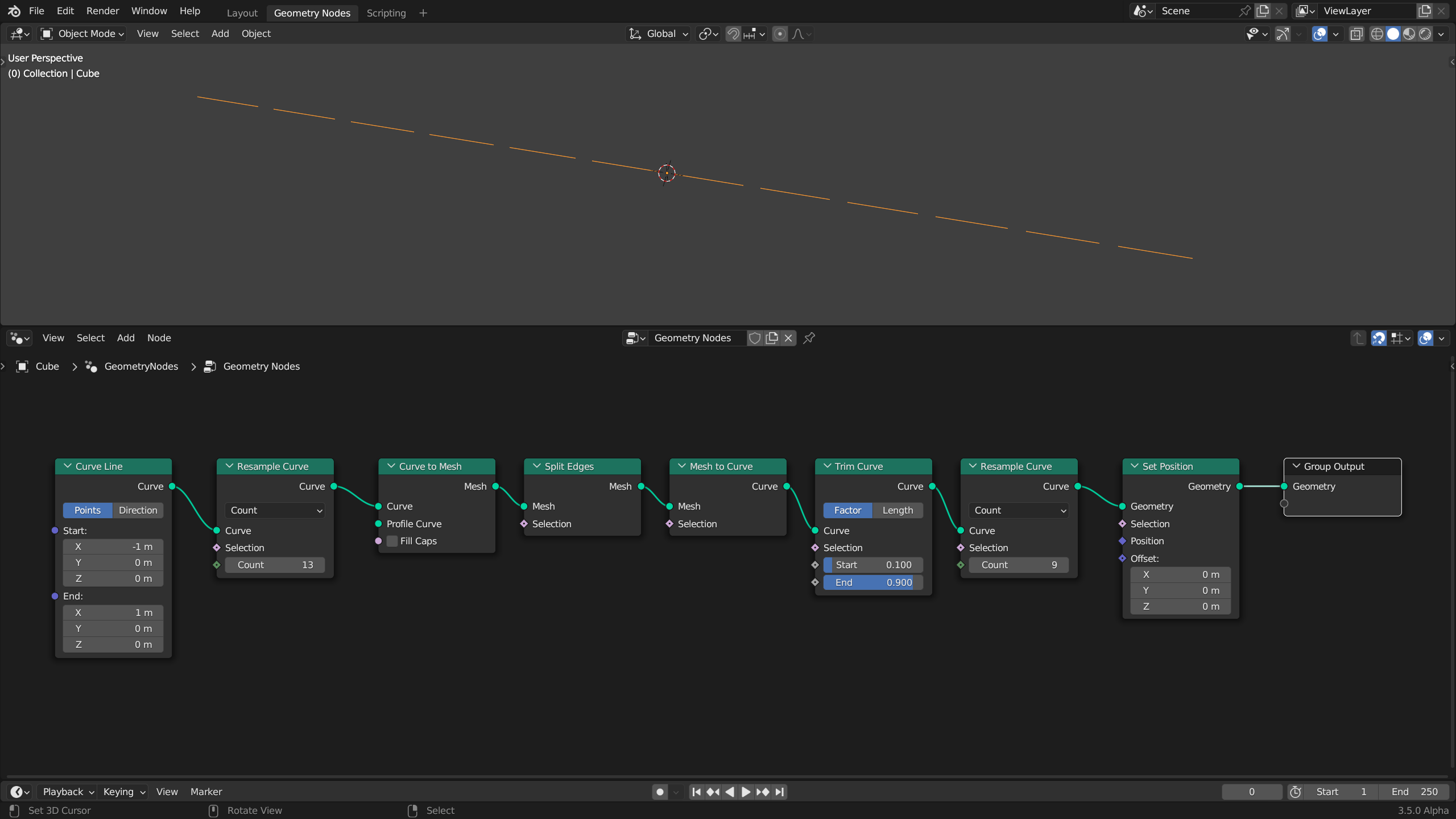Open the Render menu
The height and width of the screenshot is (819, 1456).
(102, 11)
